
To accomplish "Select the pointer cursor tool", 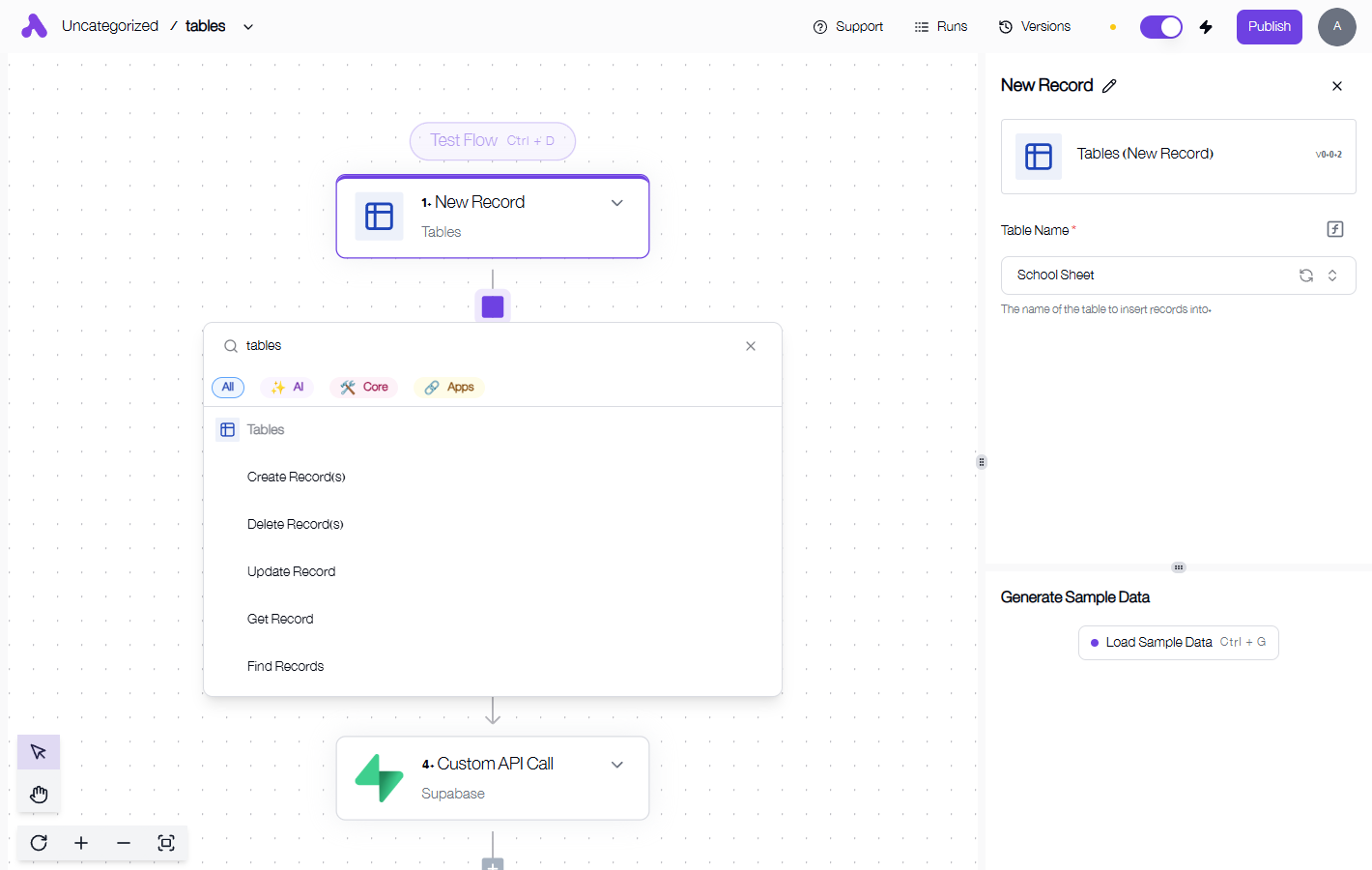I will pos(39,752).
